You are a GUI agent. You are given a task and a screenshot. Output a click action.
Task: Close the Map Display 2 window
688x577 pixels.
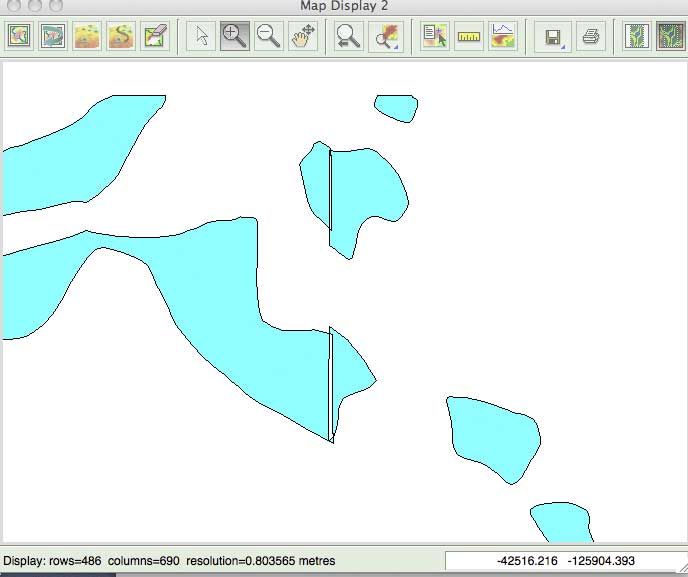(x=14, y=5)
